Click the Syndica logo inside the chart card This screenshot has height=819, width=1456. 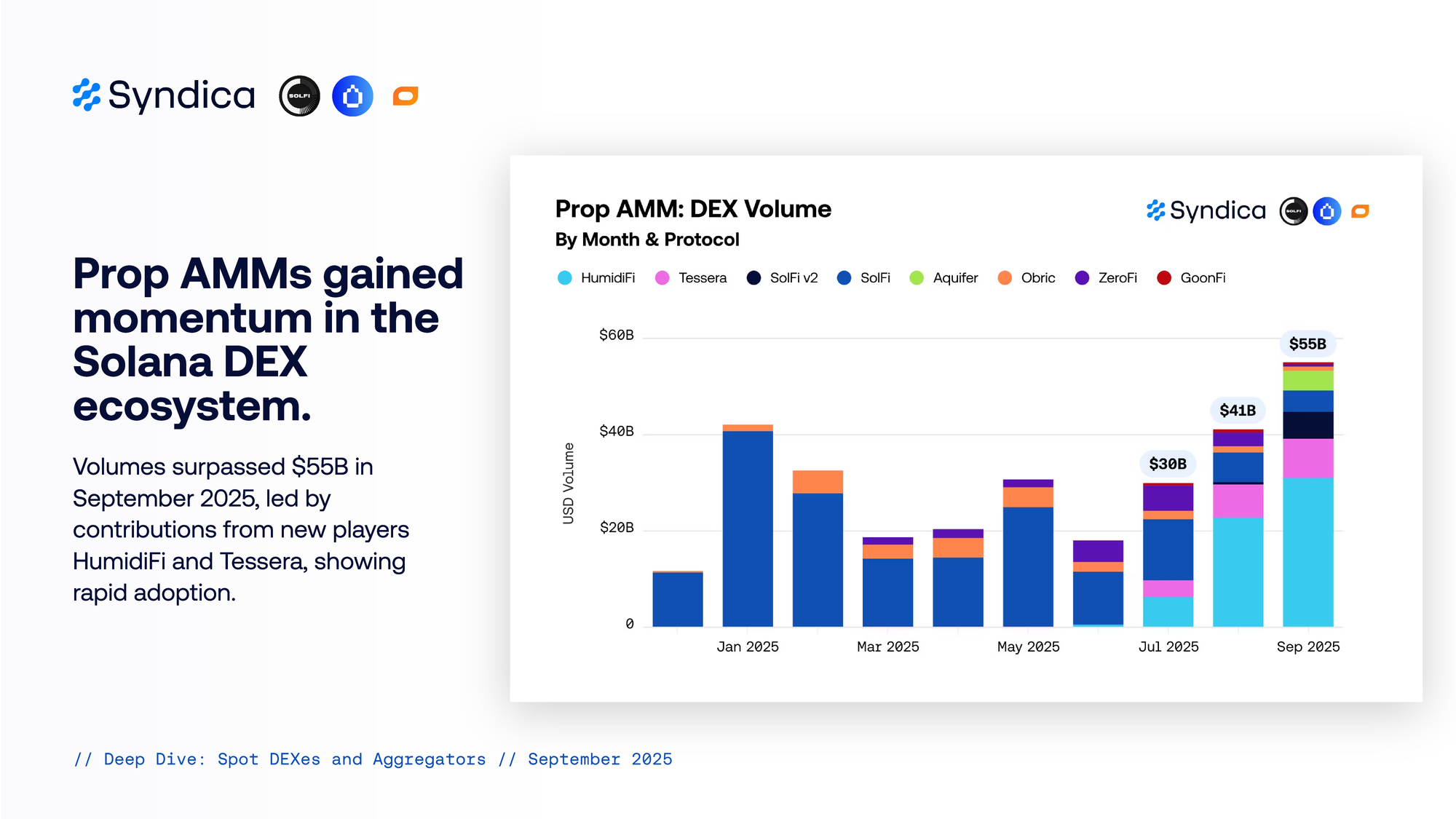pyautogui.click(x=1206, y=211)
